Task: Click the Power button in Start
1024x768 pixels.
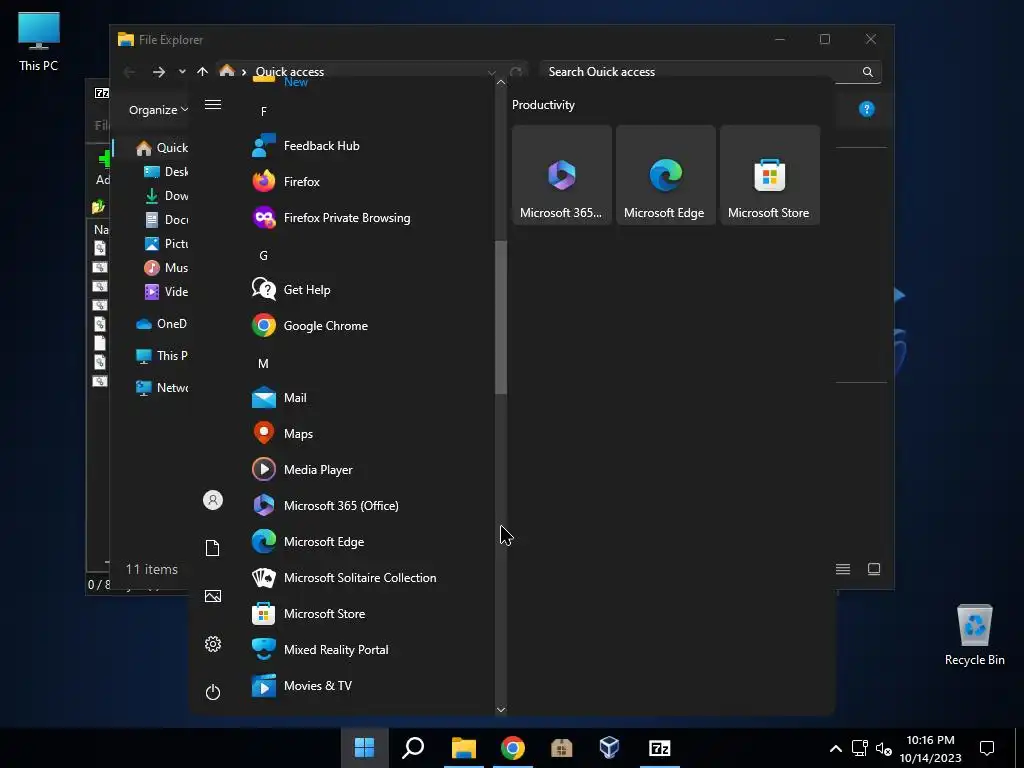Action: (x=213, y=692)
